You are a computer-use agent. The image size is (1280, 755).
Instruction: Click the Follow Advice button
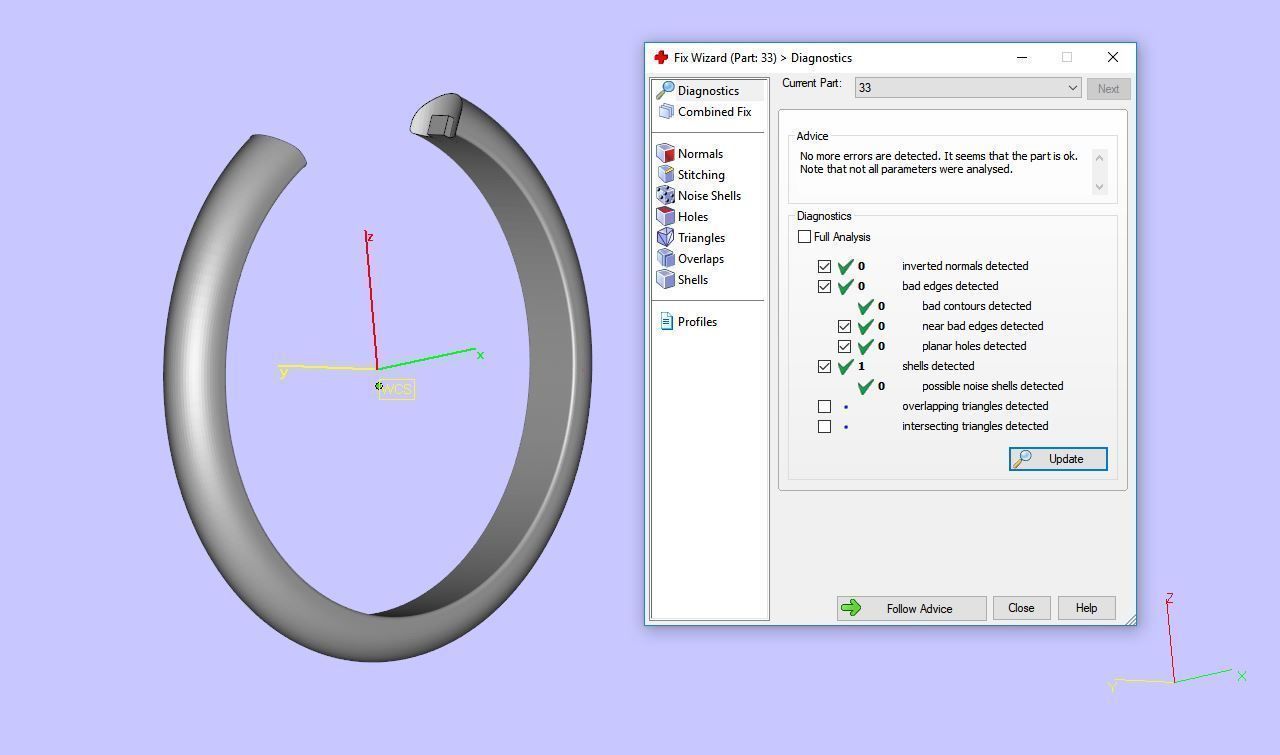[912, 608]
